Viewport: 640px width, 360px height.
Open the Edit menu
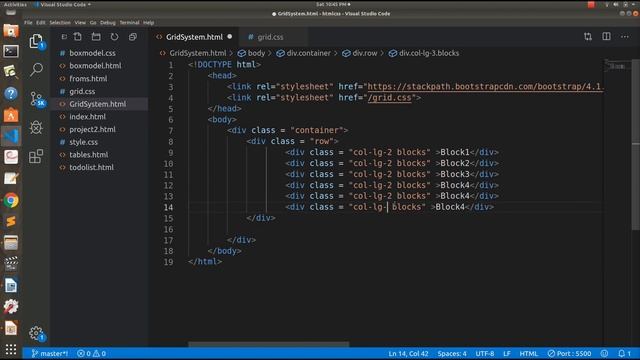click(x=41, y=22)
